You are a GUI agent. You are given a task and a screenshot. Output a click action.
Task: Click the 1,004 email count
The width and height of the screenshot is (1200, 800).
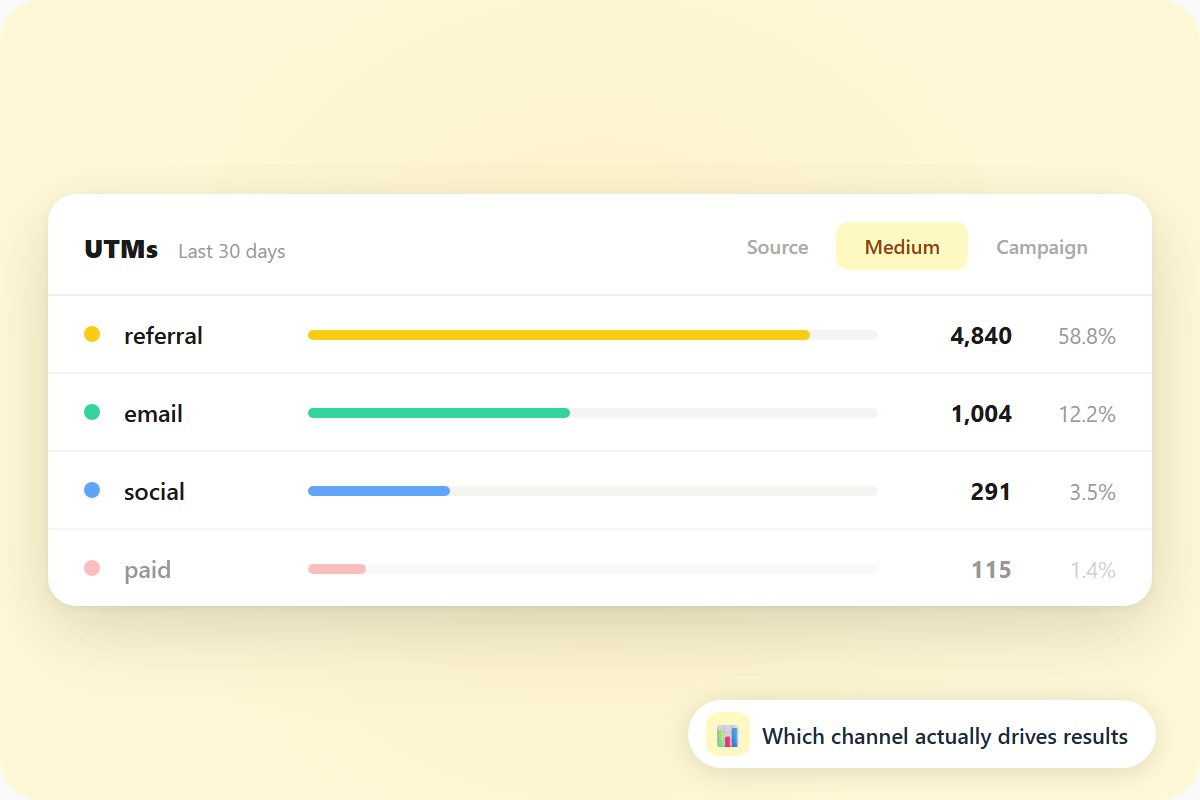click(x=981, y=414)
